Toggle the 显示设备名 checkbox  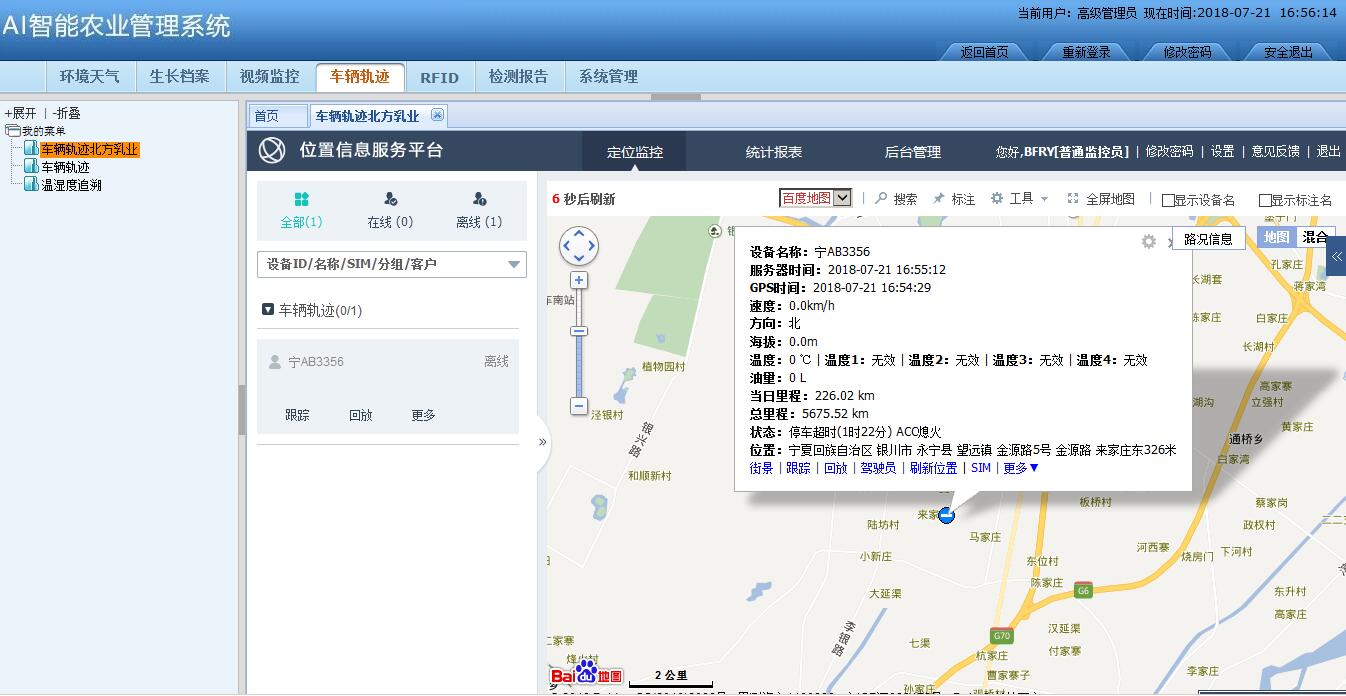point(1168,200)
